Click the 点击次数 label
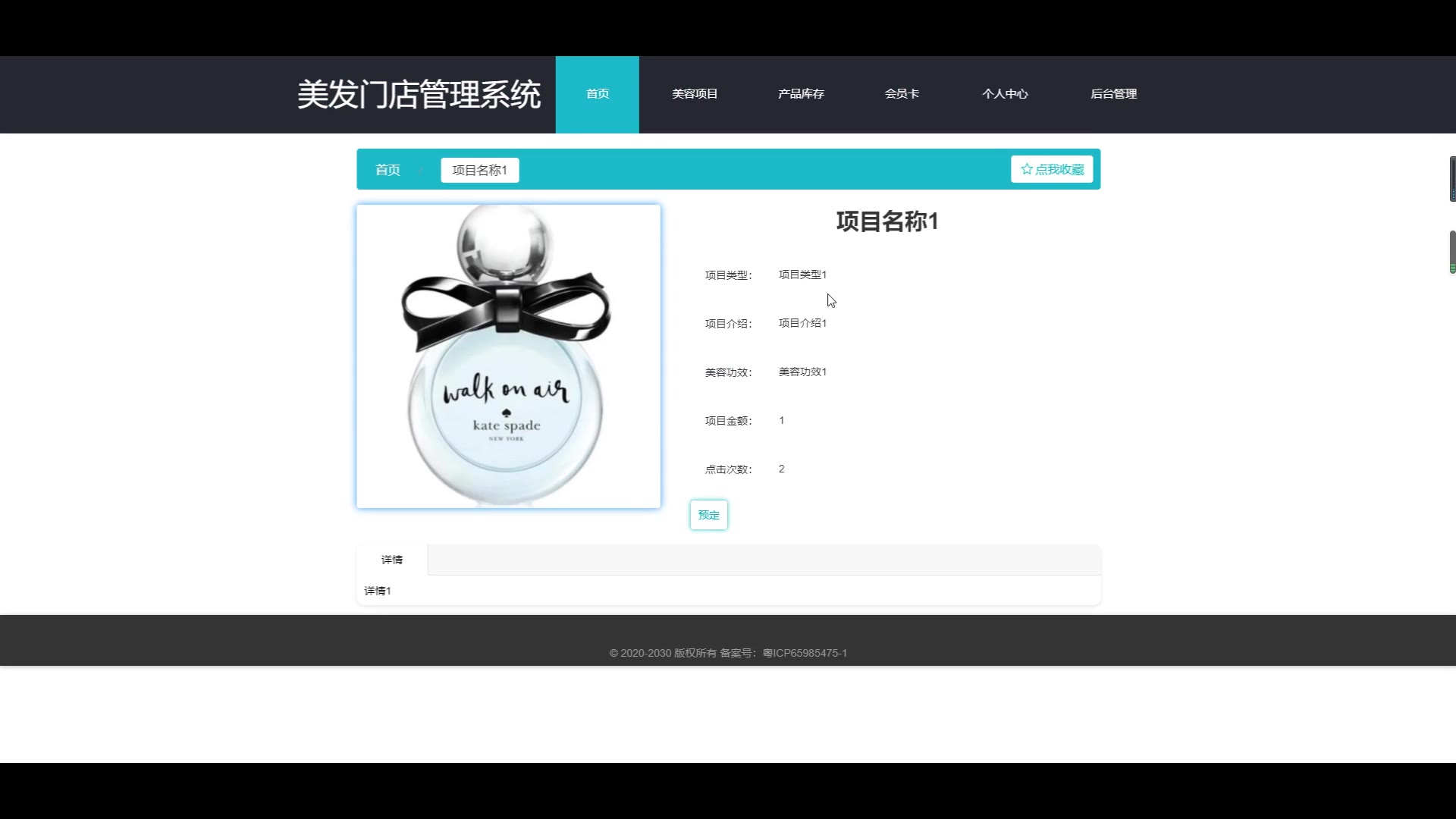Screen dimensions: 1456x819 click(728, 469)
